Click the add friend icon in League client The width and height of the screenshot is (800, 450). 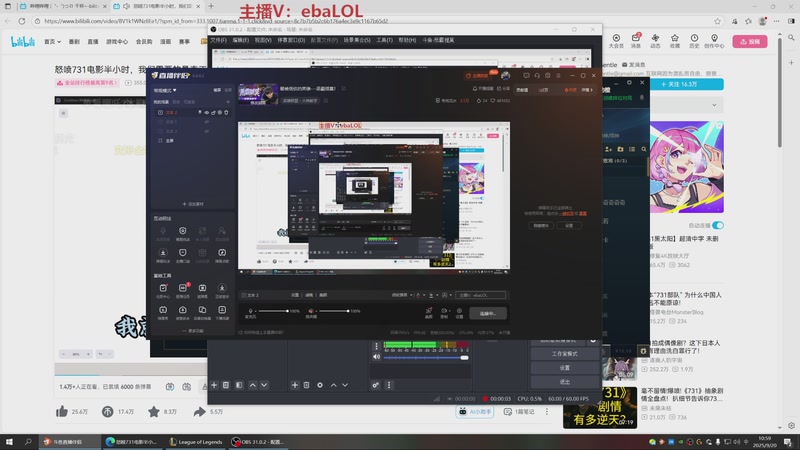tap(608, 149)
